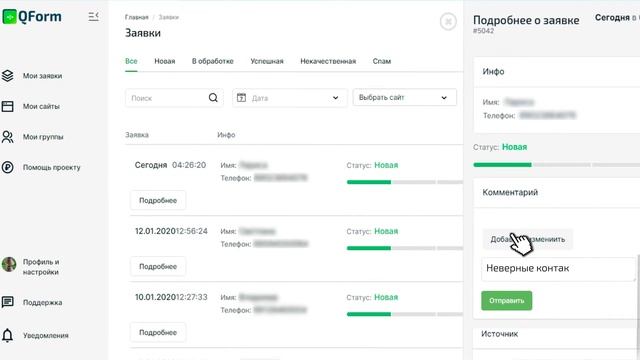The image size is (640, 360).
Task: Click the QForm logo
Action: (32, 17)
